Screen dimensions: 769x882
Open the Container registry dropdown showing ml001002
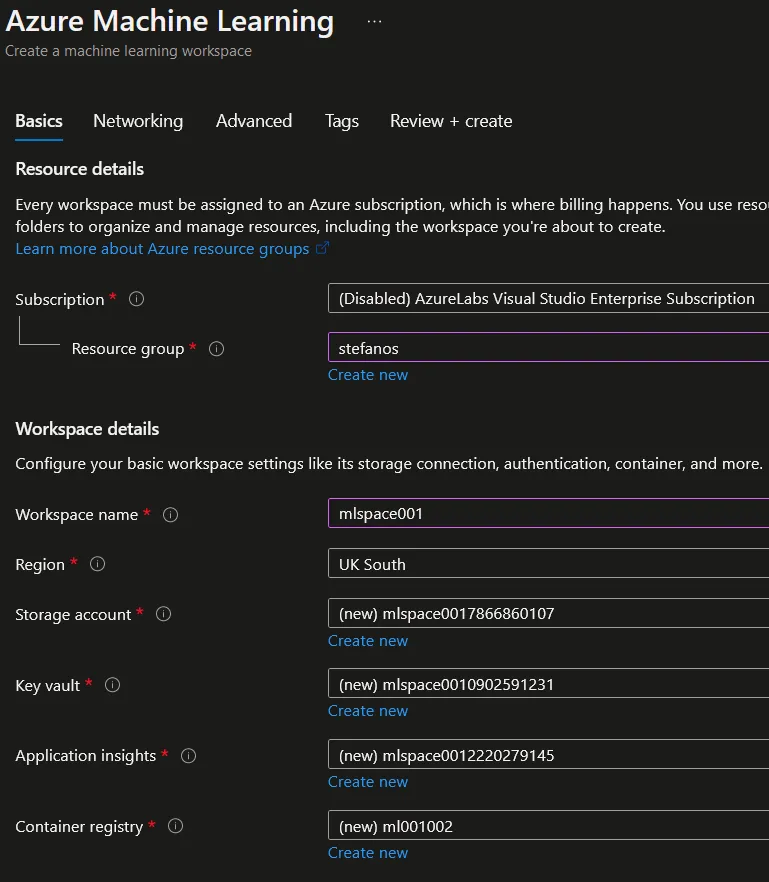click(x=548, y=826)
